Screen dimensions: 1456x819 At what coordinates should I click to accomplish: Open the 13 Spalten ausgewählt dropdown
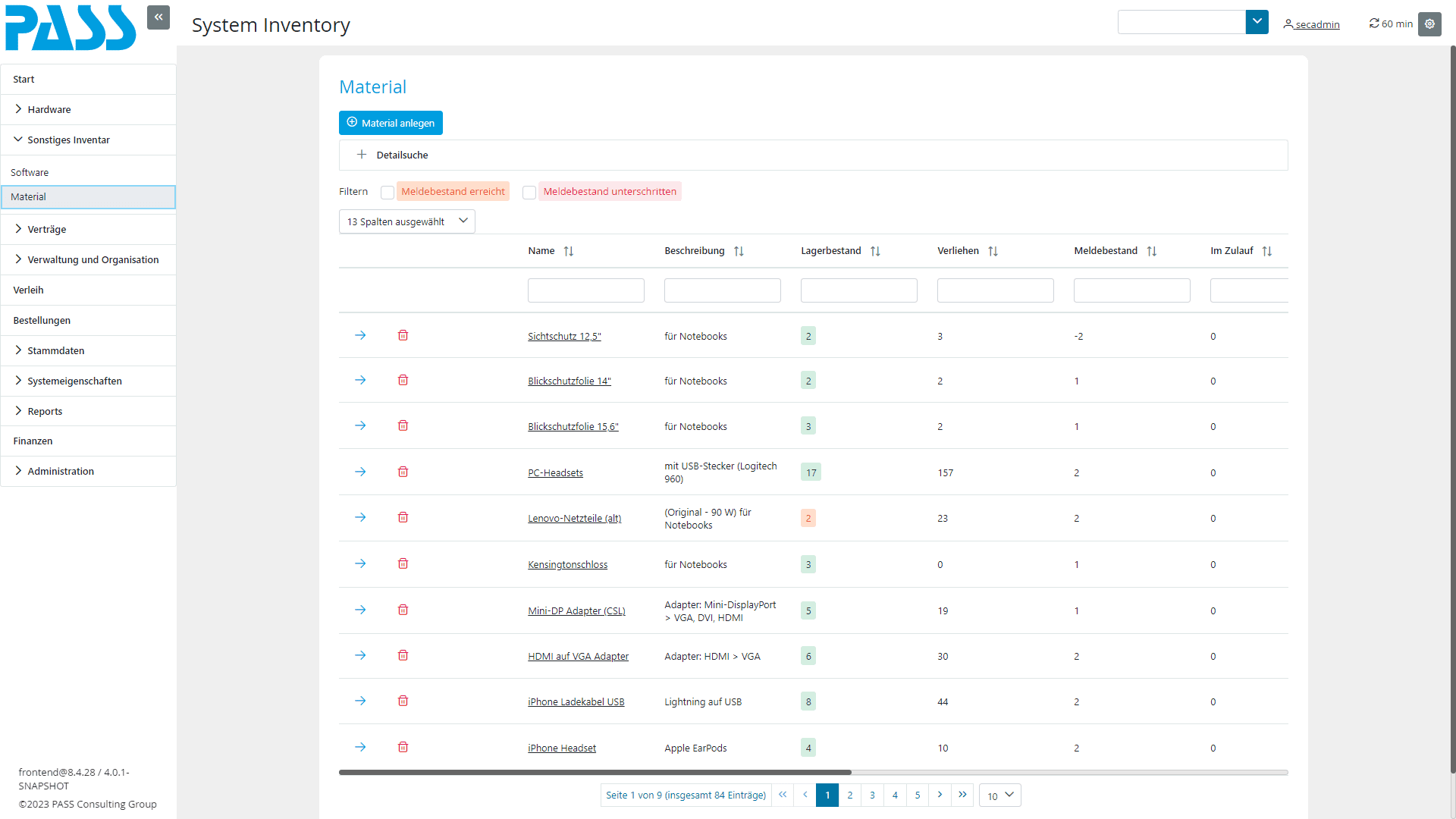(407, 221)
